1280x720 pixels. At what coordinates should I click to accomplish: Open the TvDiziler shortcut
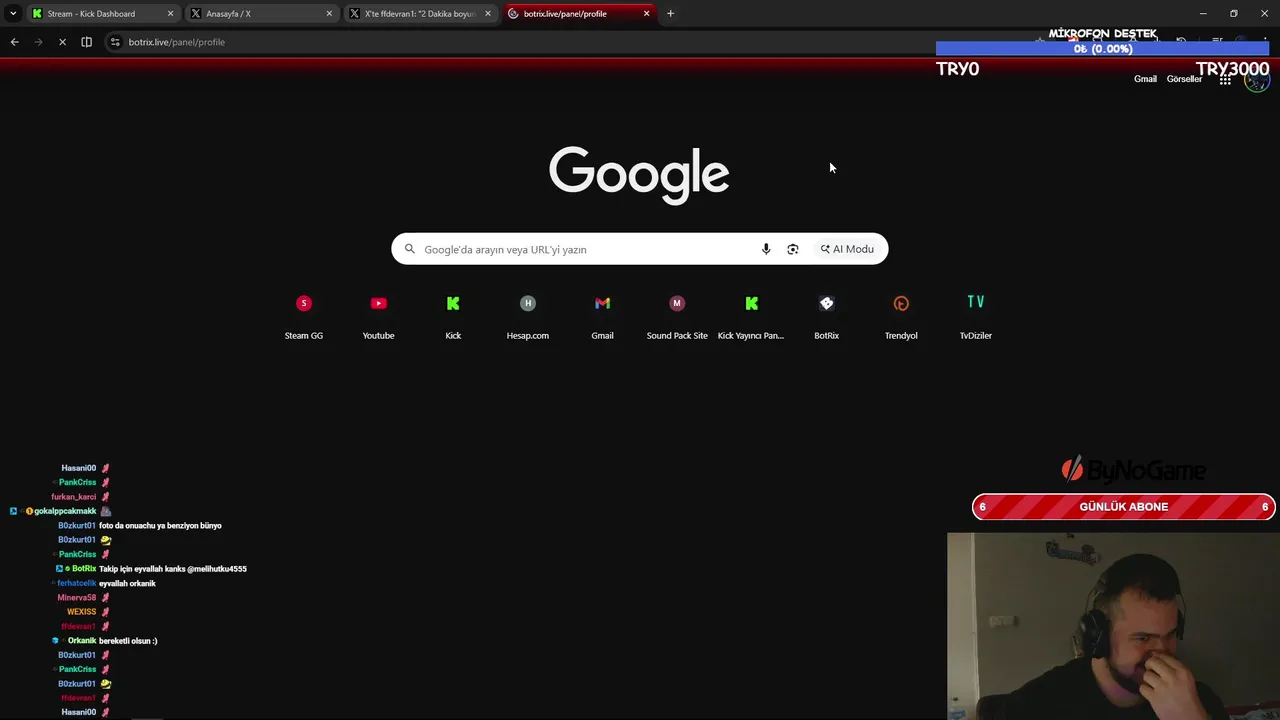click(x=976, y=316)
